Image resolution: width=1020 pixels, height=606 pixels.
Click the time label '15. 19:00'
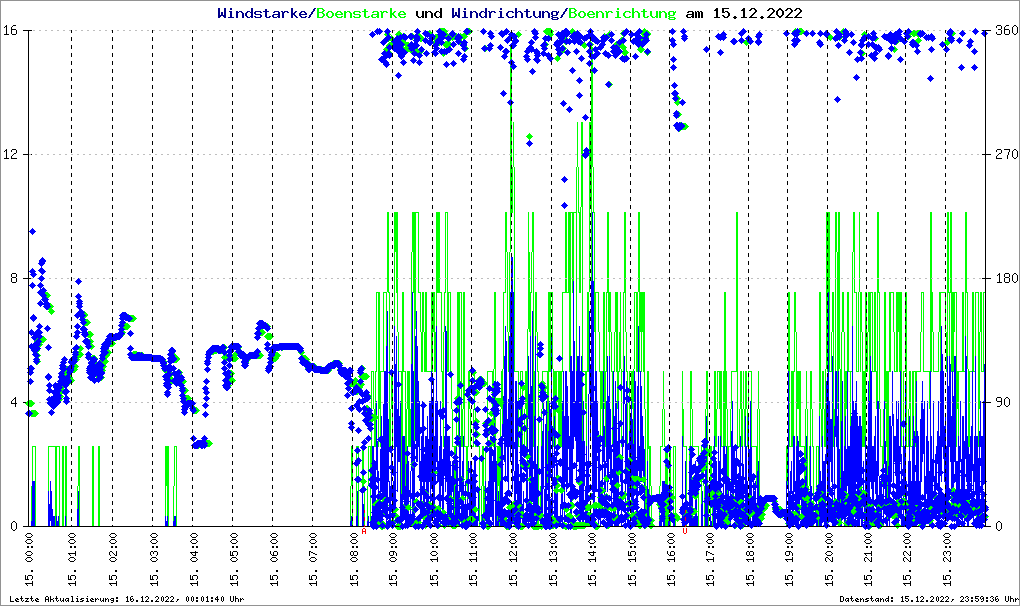(x=788, y=559)
